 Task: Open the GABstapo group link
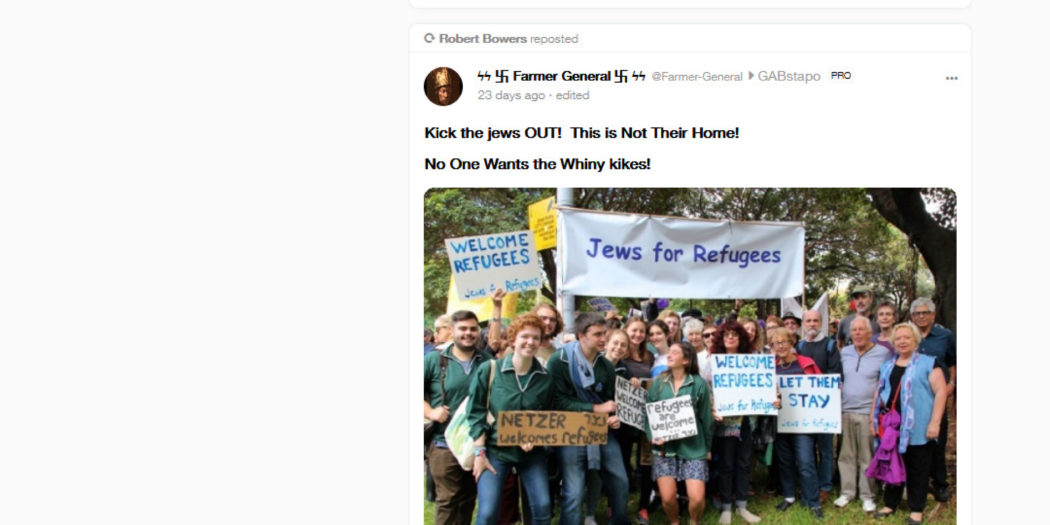789,76
